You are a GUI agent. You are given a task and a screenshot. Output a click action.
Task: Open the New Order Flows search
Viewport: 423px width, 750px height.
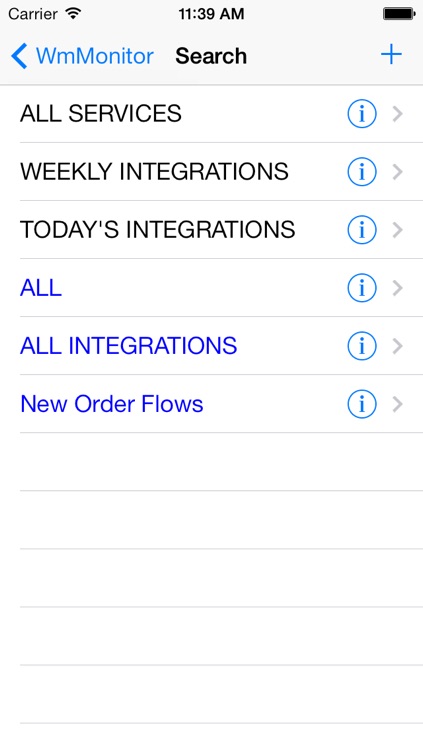(x=212, y=404)
